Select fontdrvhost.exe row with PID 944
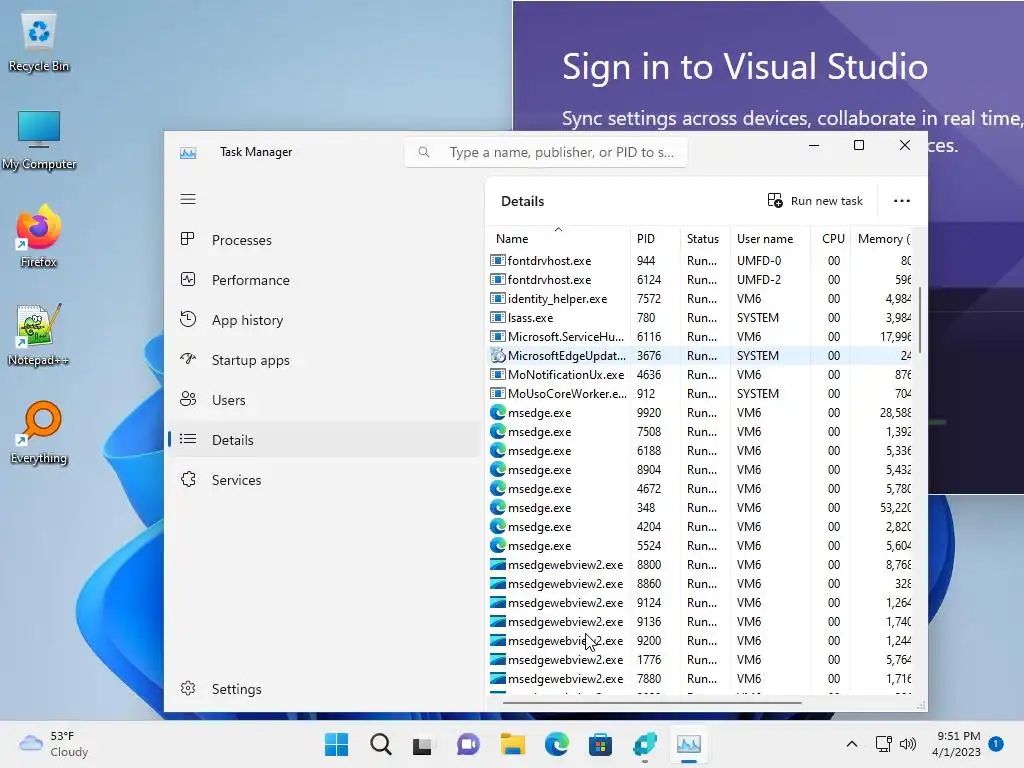The height and width of the screenshot is (768, 1024). [x=700, y=261]
